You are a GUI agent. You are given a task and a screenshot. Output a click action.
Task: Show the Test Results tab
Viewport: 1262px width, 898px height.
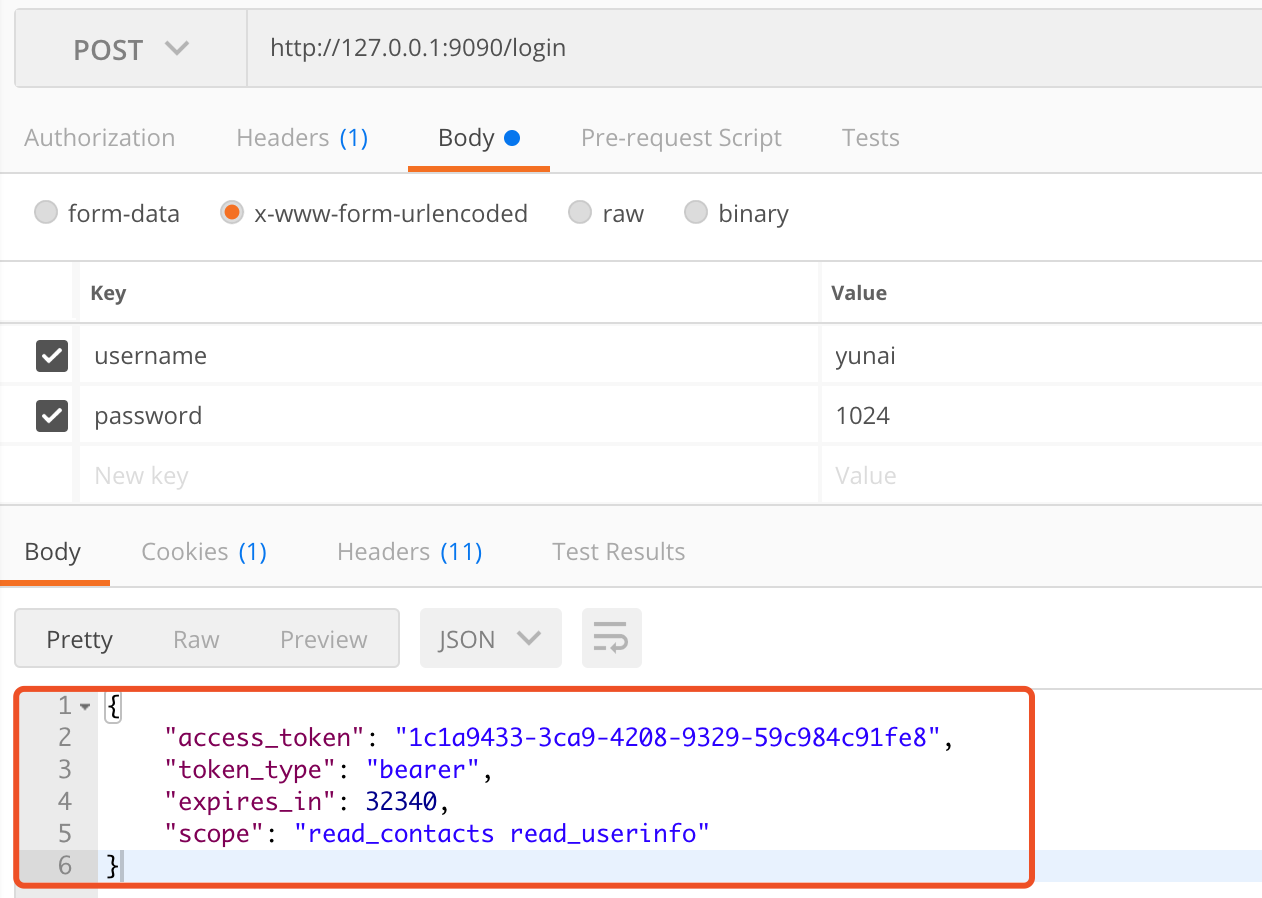point(618,552)
